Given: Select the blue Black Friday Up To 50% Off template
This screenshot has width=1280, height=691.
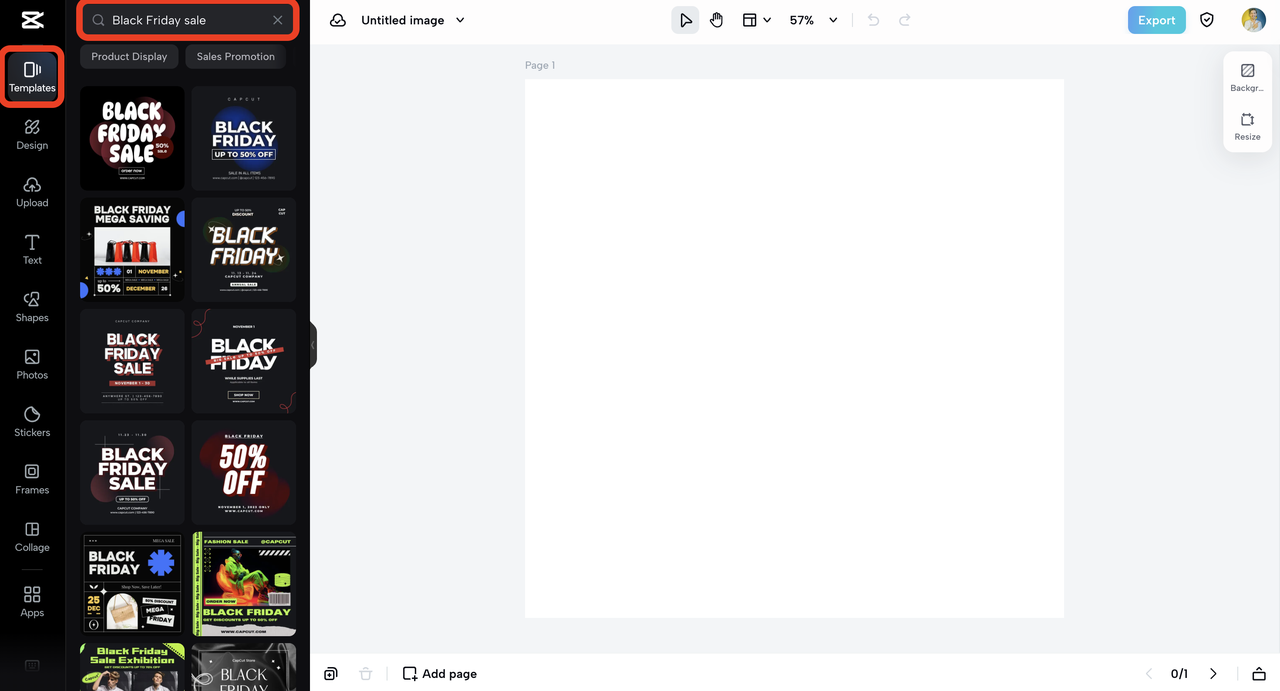Looking at the screenshot, I should tap(244, 138).
